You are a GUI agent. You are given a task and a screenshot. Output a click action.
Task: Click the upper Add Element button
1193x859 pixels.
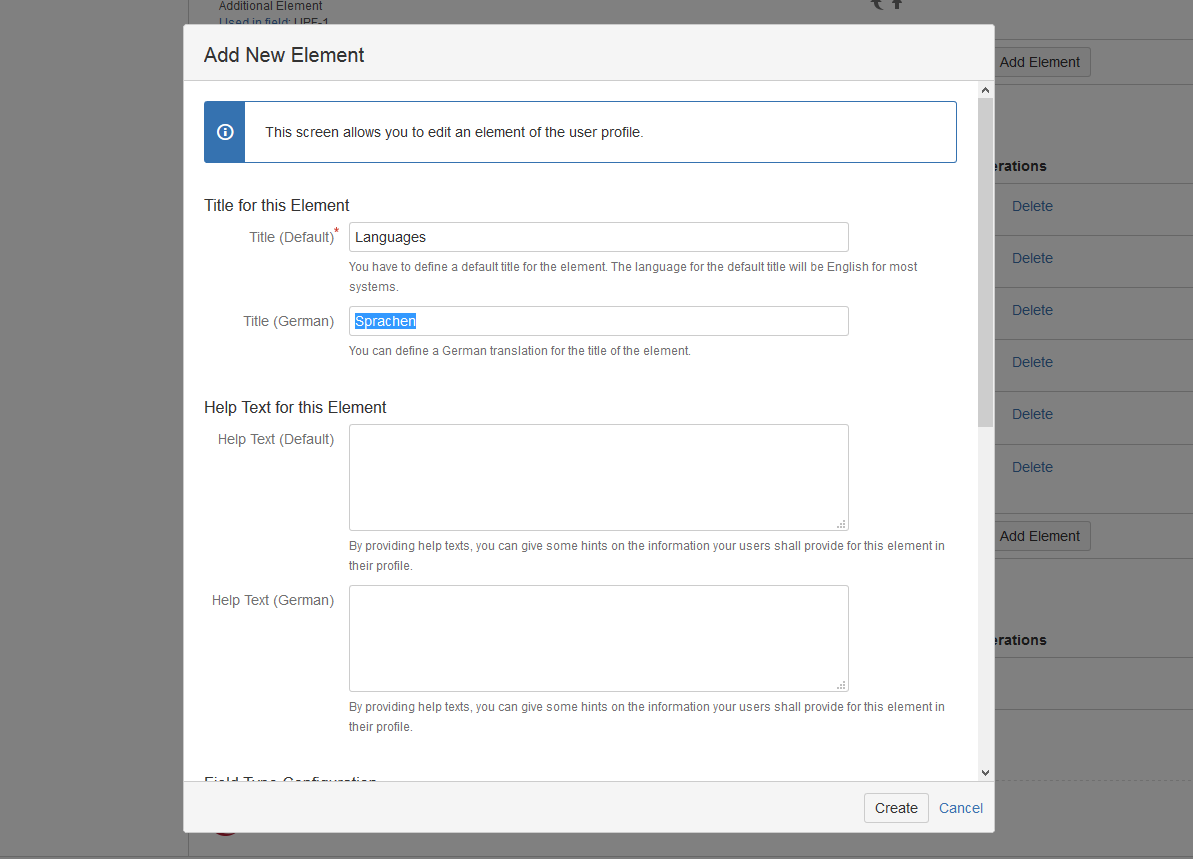tap(1040, 61)
